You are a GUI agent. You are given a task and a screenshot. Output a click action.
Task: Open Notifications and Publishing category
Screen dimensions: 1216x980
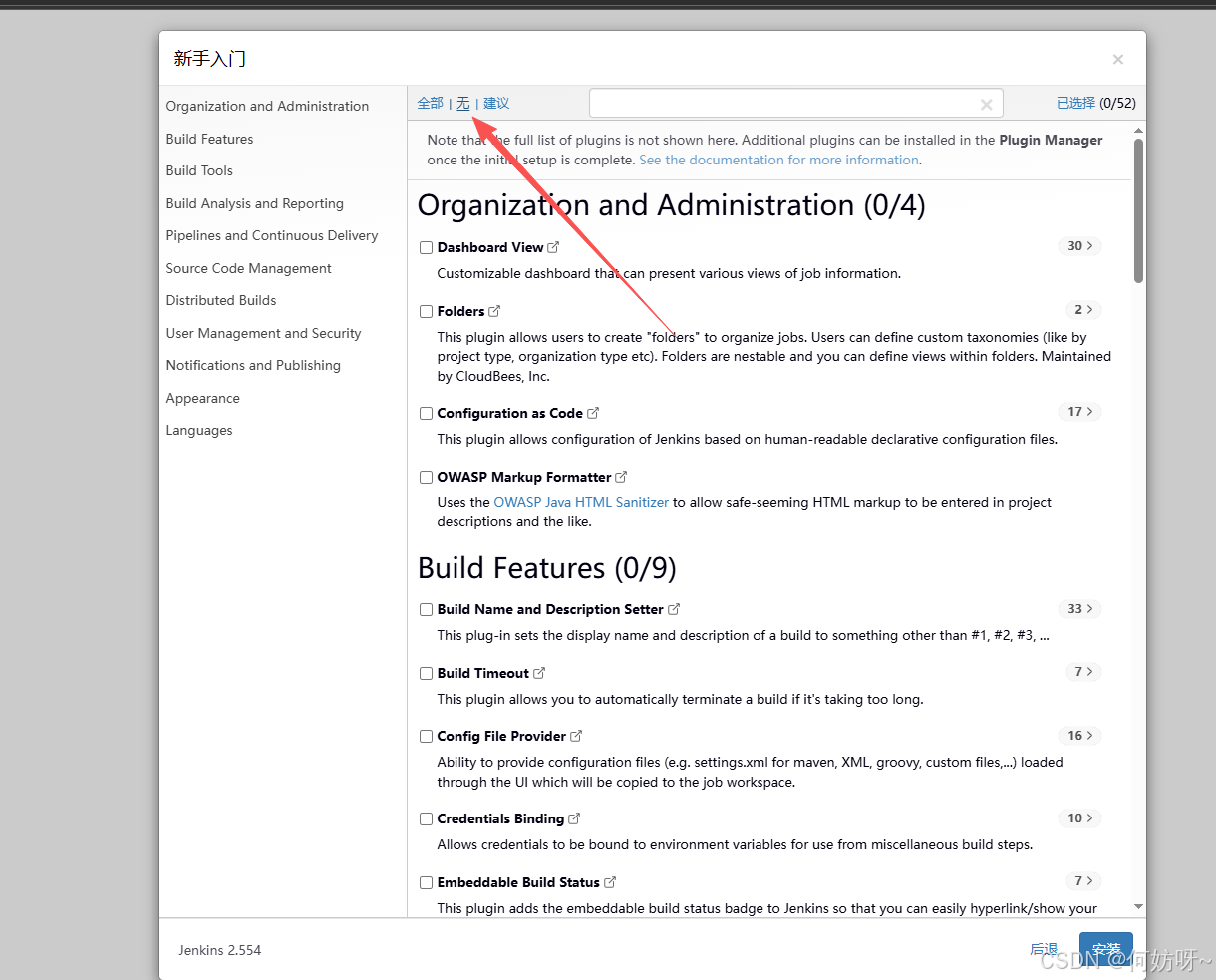point(253,365)
